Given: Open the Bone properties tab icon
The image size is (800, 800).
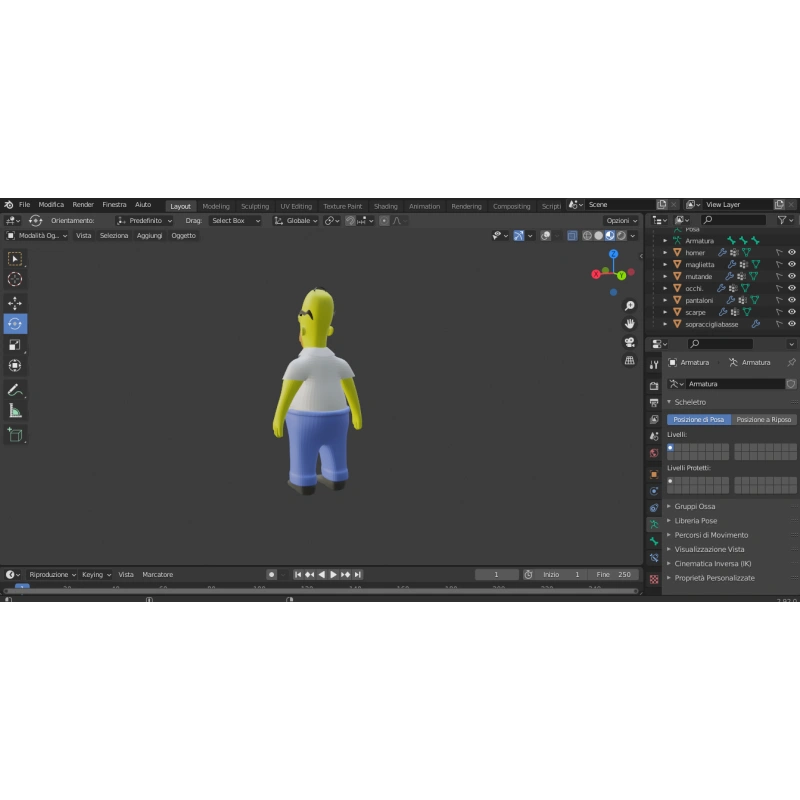Looking at the screenshot, I should (654, 541).
